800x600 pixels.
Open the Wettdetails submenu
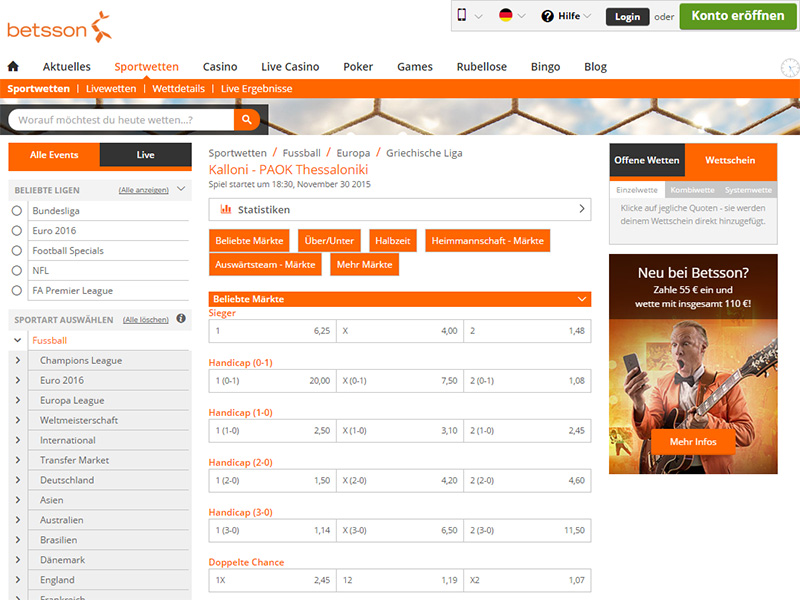[179, 89]
